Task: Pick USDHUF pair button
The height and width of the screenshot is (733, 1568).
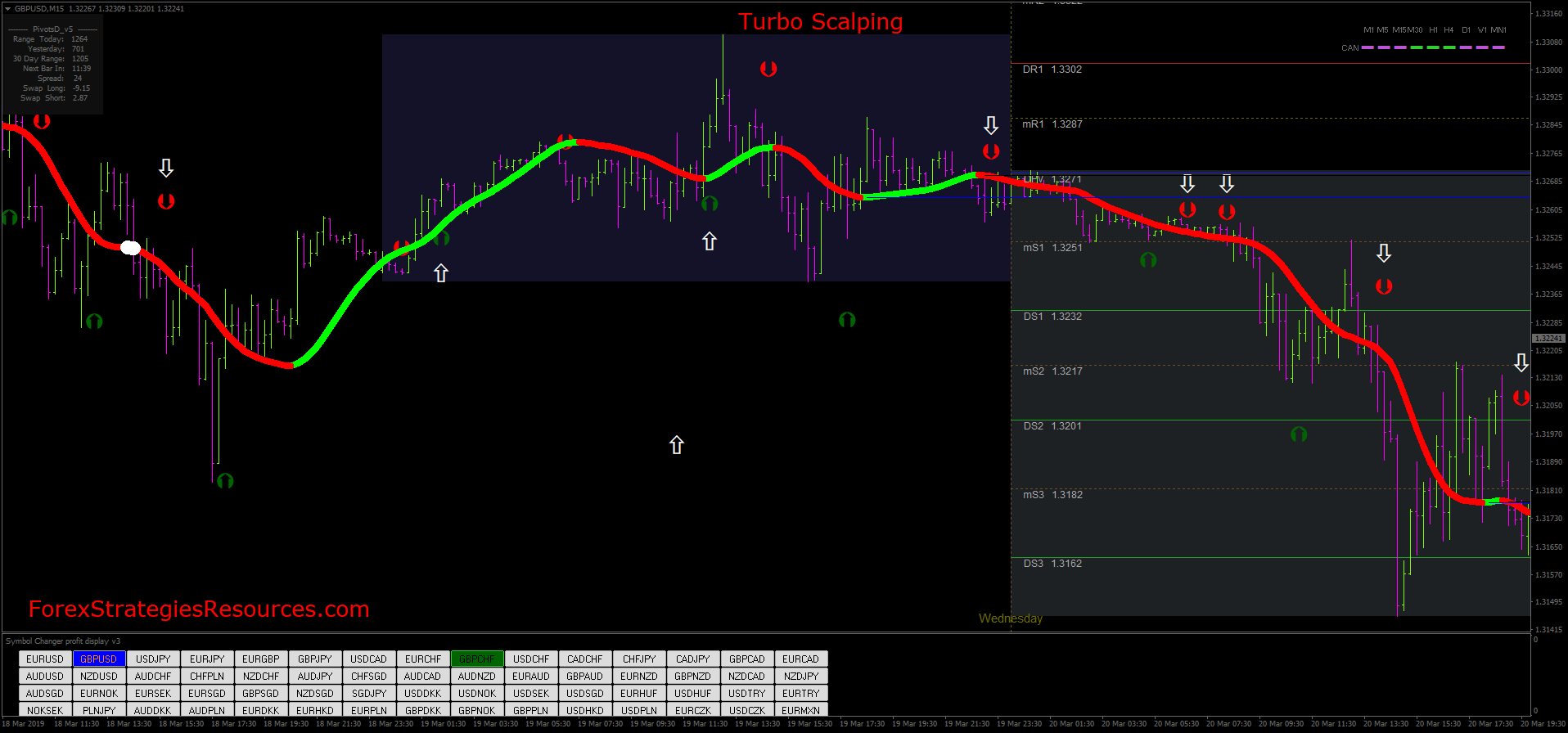Action: (693, 694)
